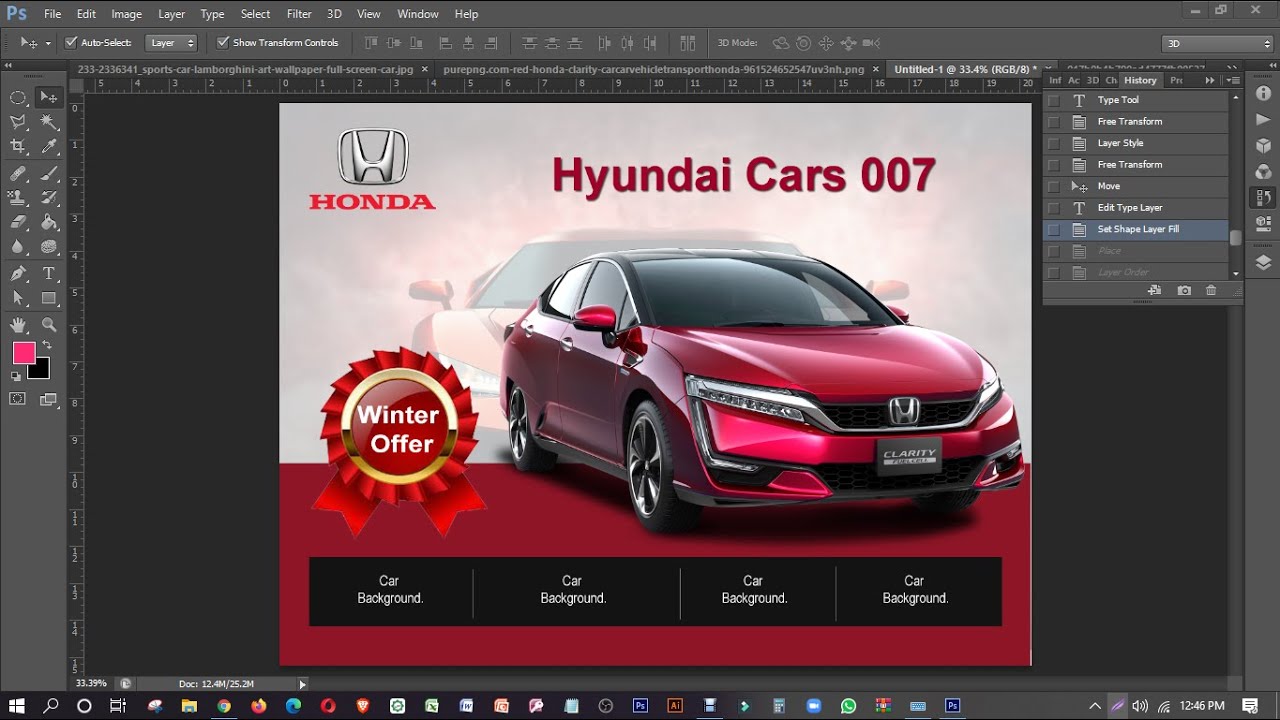Select the Brush tool
The width and height of the screenshot is (1280, 720).
[x=48, y=173]
